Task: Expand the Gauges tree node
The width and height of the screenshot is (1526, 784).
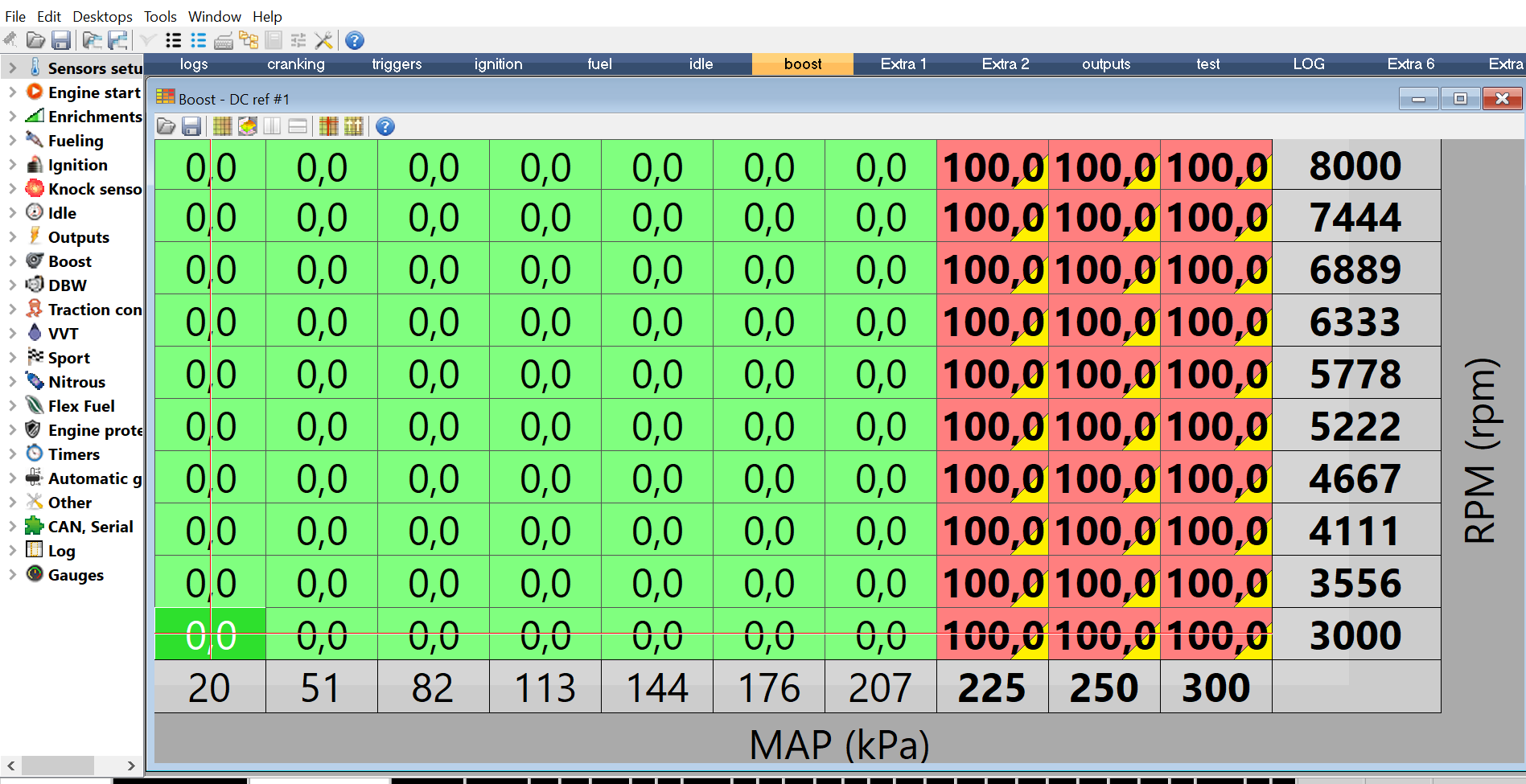Action: click(12, 574)
